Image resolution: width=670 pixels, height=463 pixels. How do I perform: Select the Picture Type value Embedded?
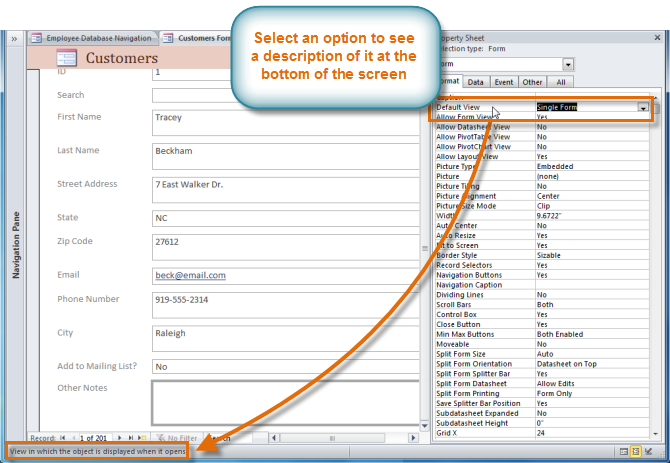click(592, 166)
